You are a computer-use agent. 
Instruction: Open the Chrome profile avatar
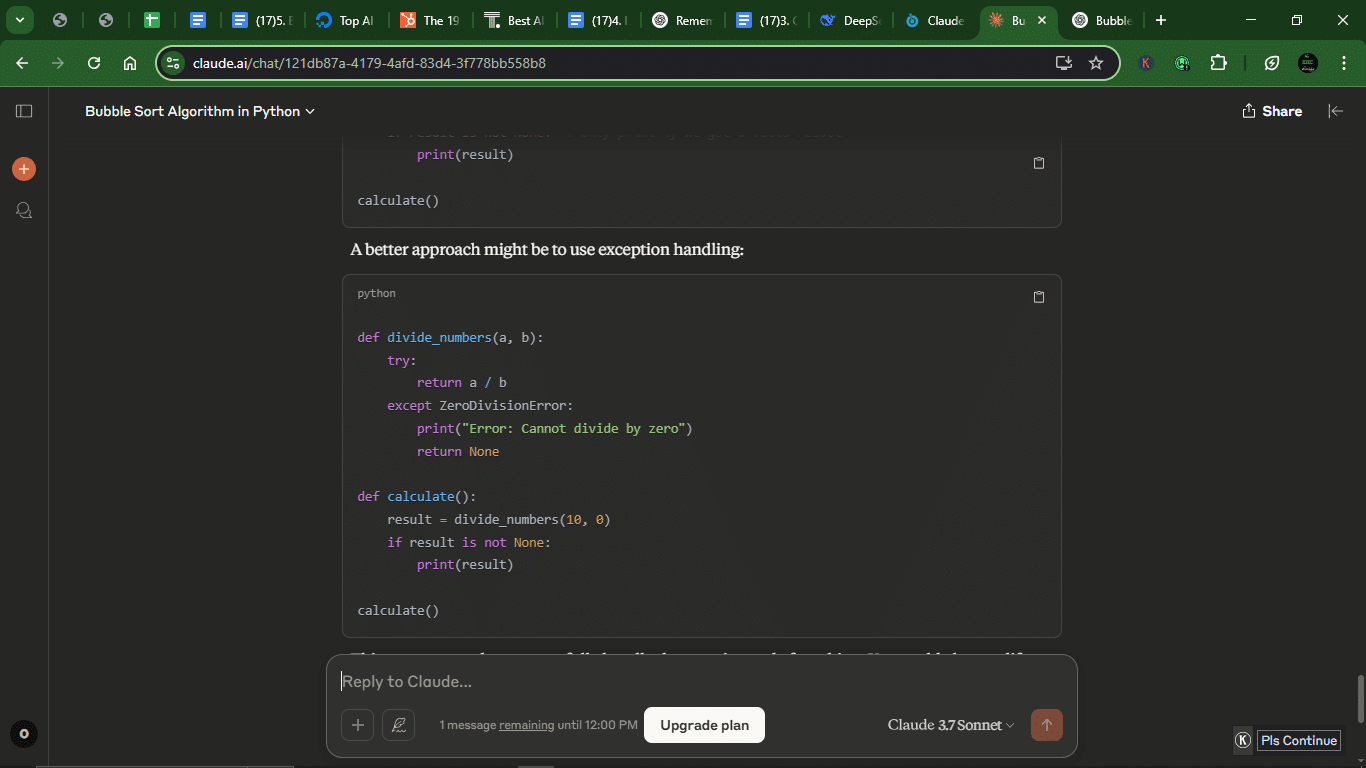point(1308,63)
